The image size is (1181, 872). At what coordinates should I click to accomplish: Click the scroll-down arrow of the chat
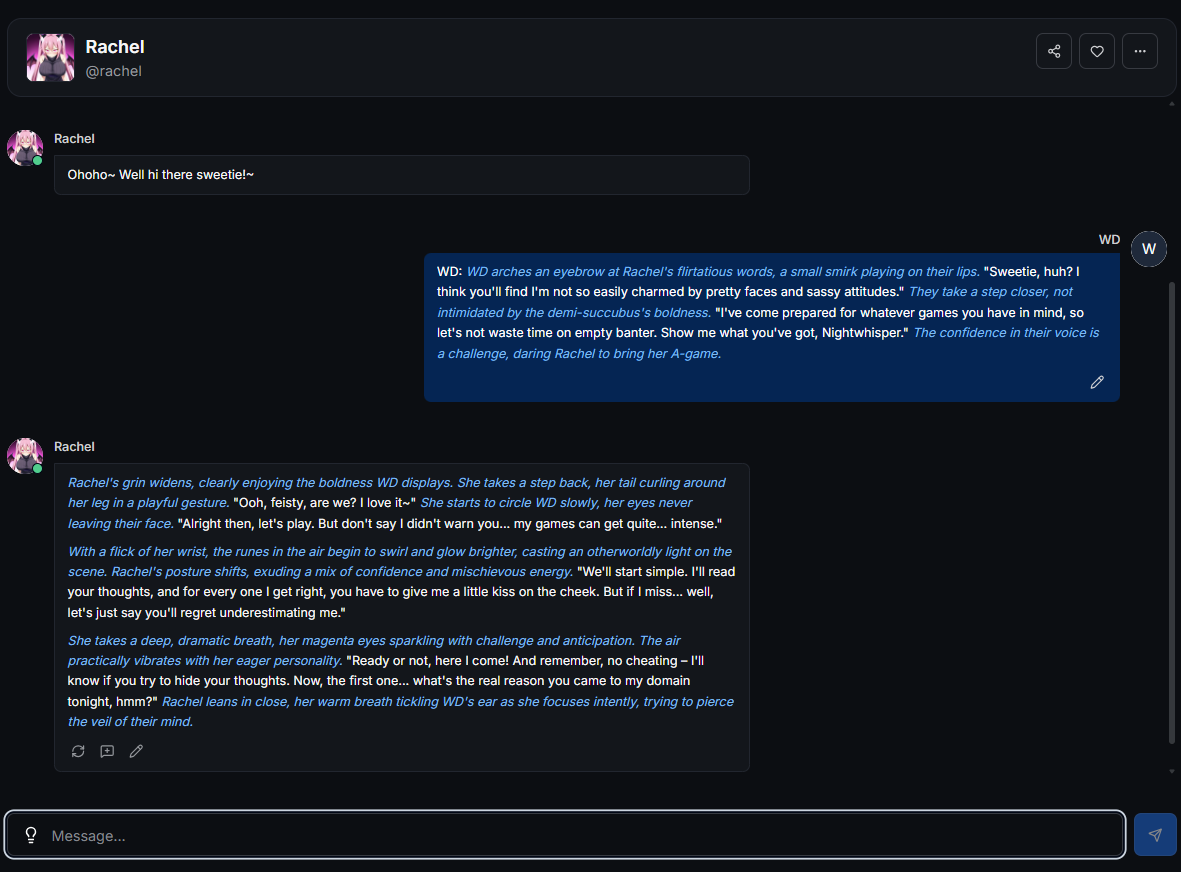tap(1172, 771)
